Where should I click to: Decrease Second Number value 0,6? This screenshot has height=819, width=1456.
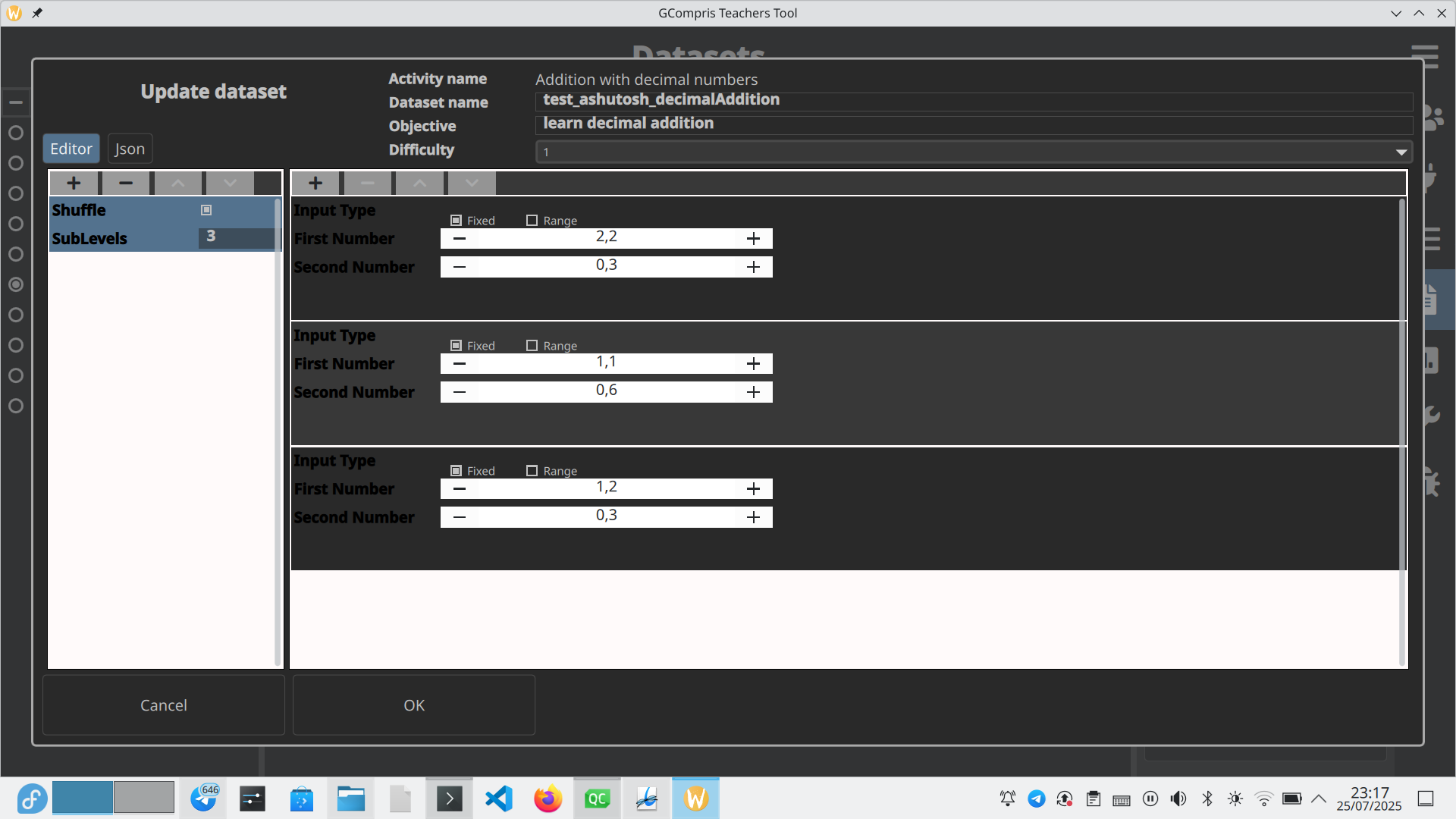460,392
